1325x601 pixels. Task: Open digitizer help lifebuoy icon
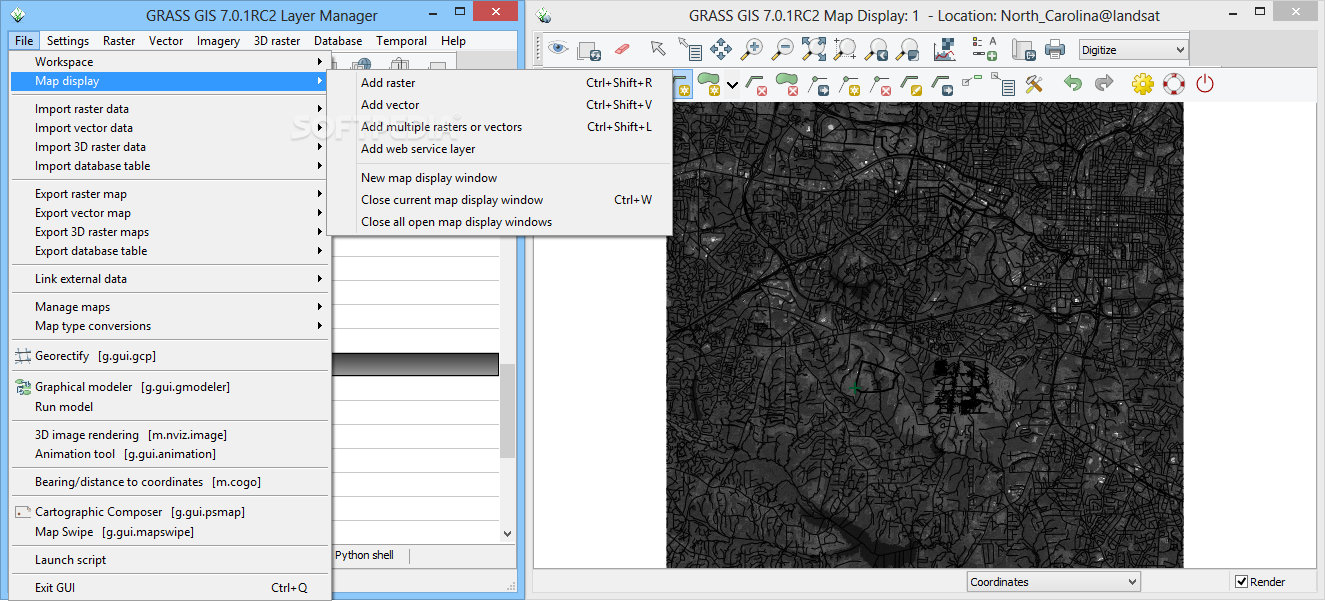[x=1174, y=84]
